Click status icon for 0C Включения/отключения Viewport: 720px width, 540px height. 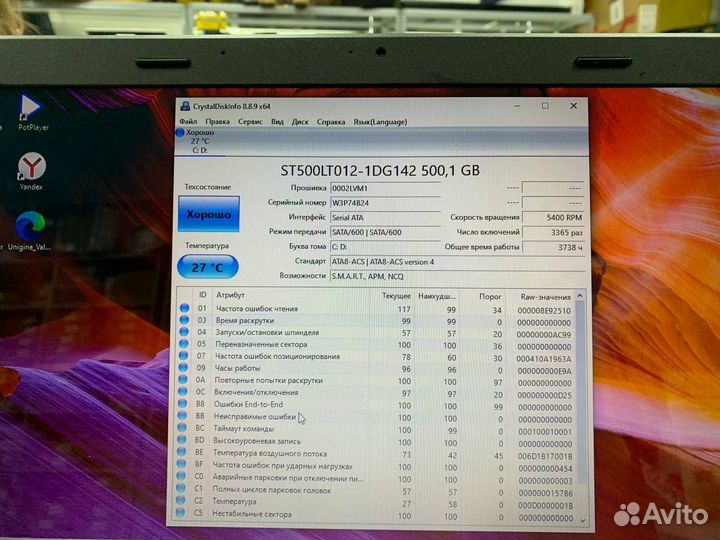183,392
